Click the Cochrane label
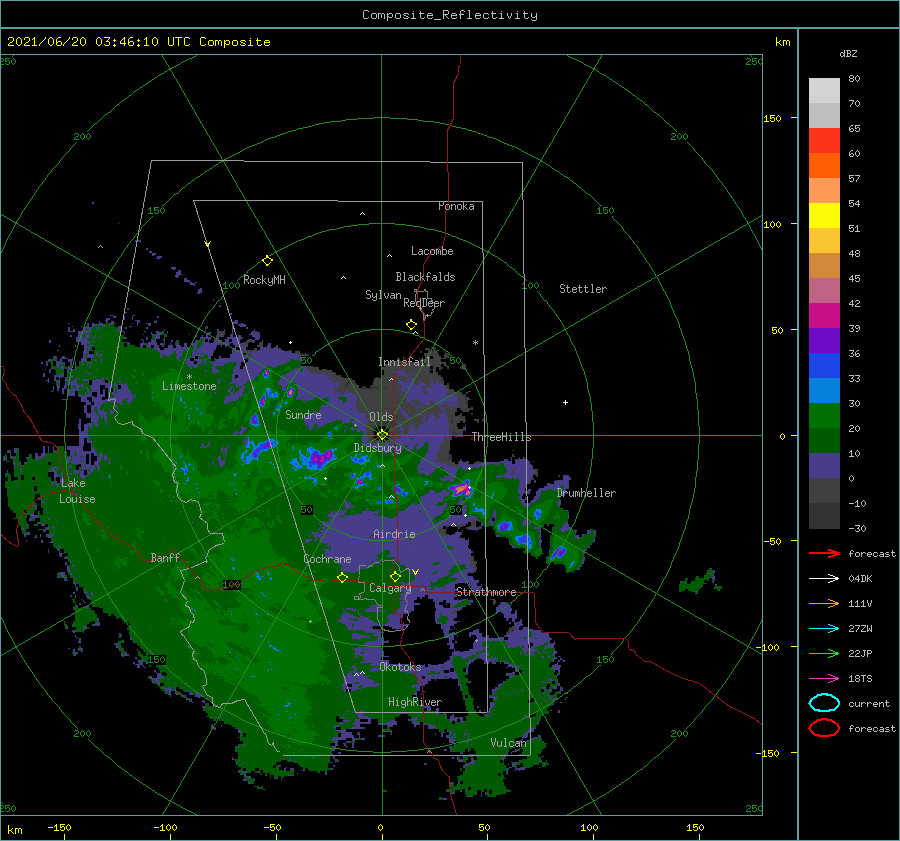The image size is (900, 841). click(x=327, y=559)
